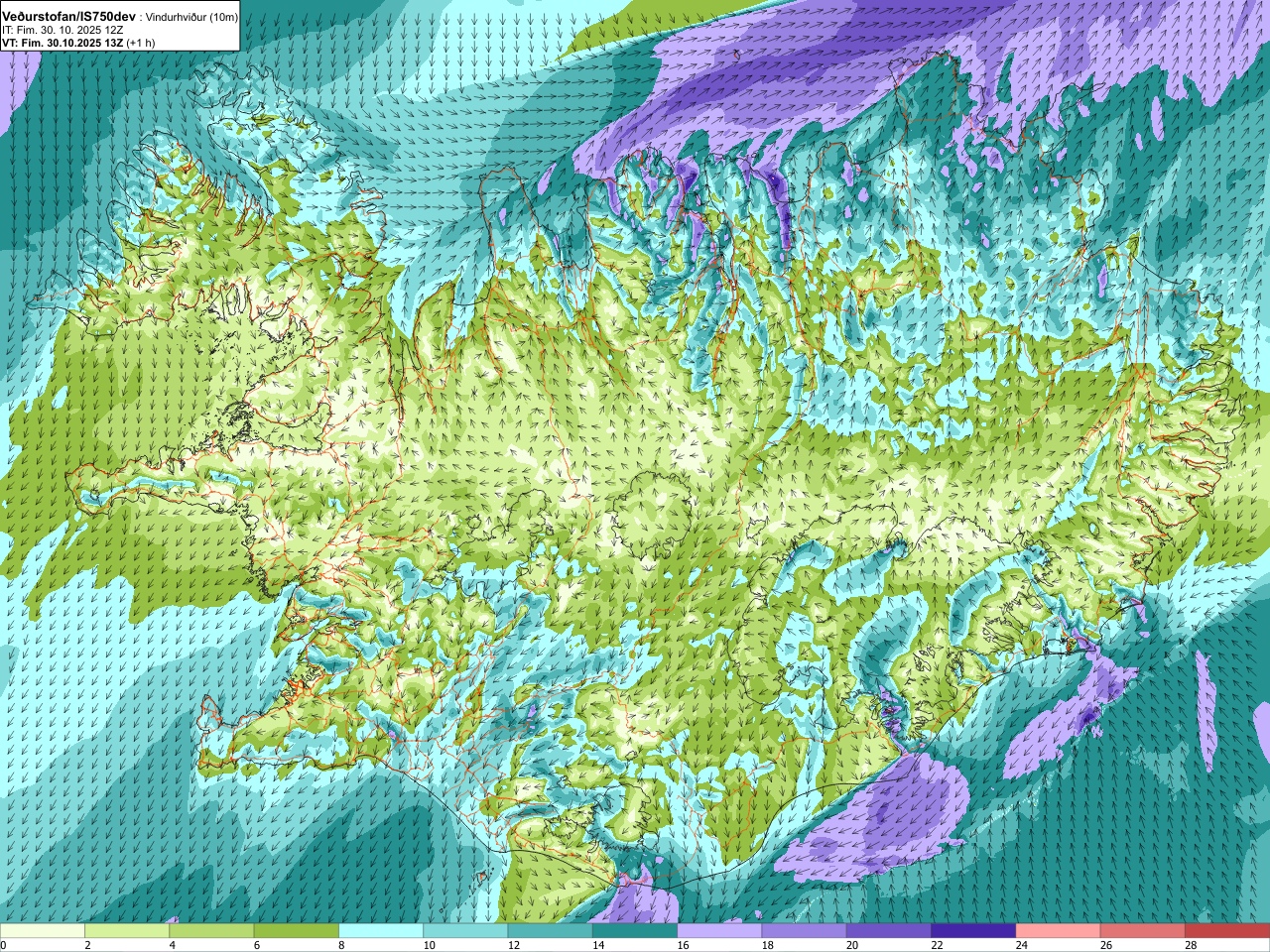Click the legend scale label "12"
This screenshot has height=952, width=1270.
(514, 945)
